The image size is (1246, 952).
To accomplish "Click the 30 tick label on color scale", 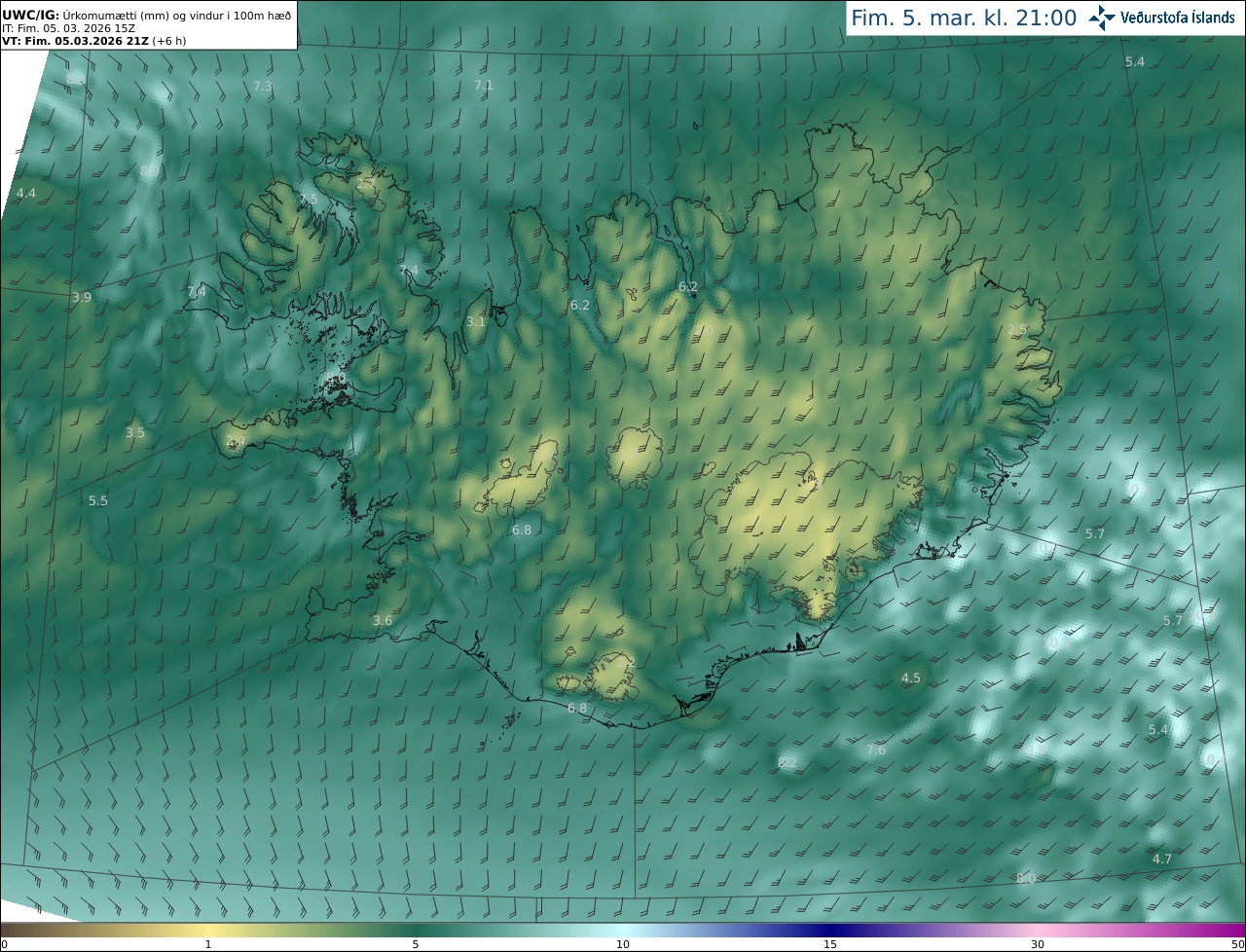I will point(1038,944).
